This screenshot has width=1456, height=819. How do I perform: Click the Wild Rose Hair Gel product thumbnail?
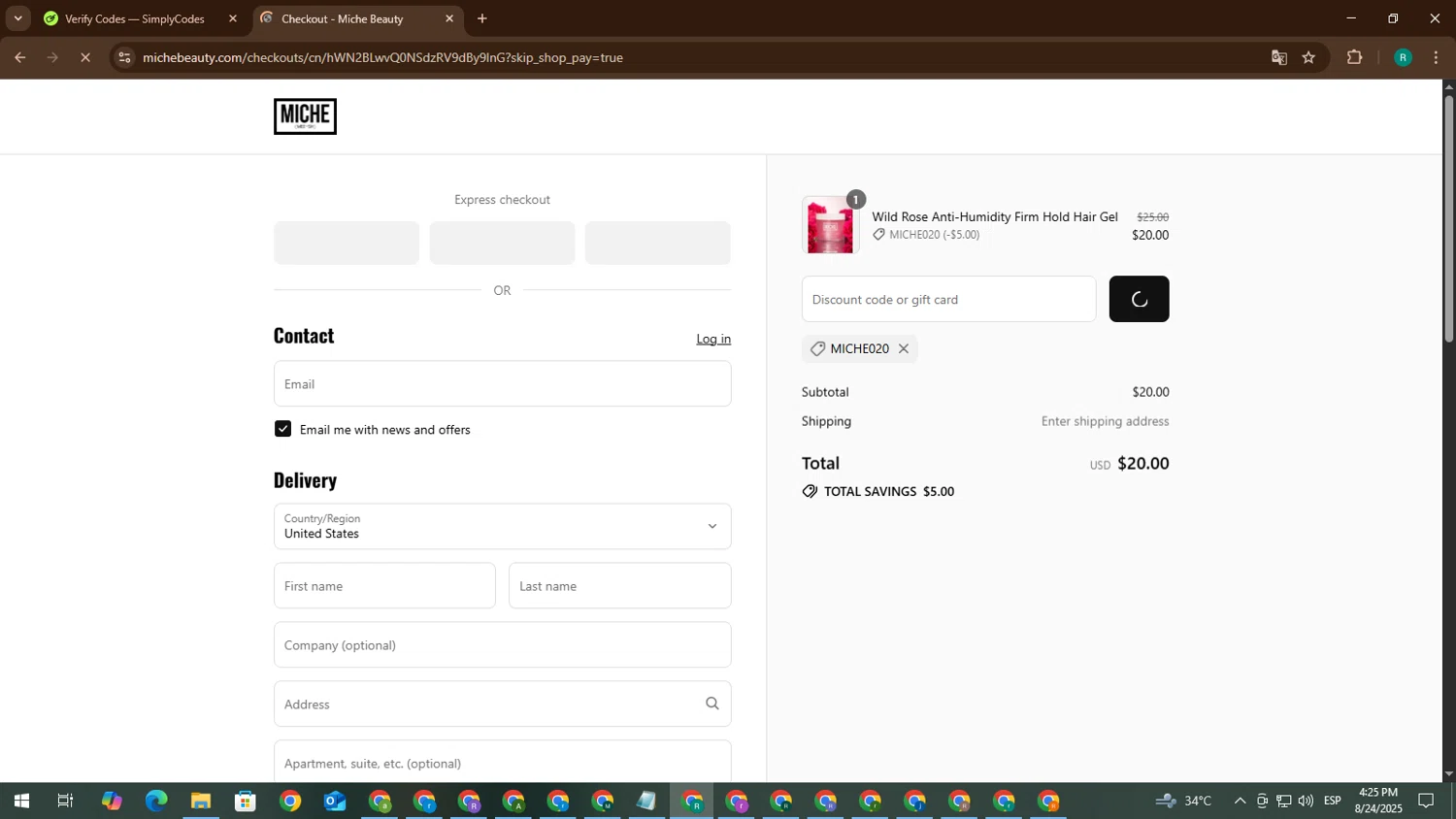point(830,225)
